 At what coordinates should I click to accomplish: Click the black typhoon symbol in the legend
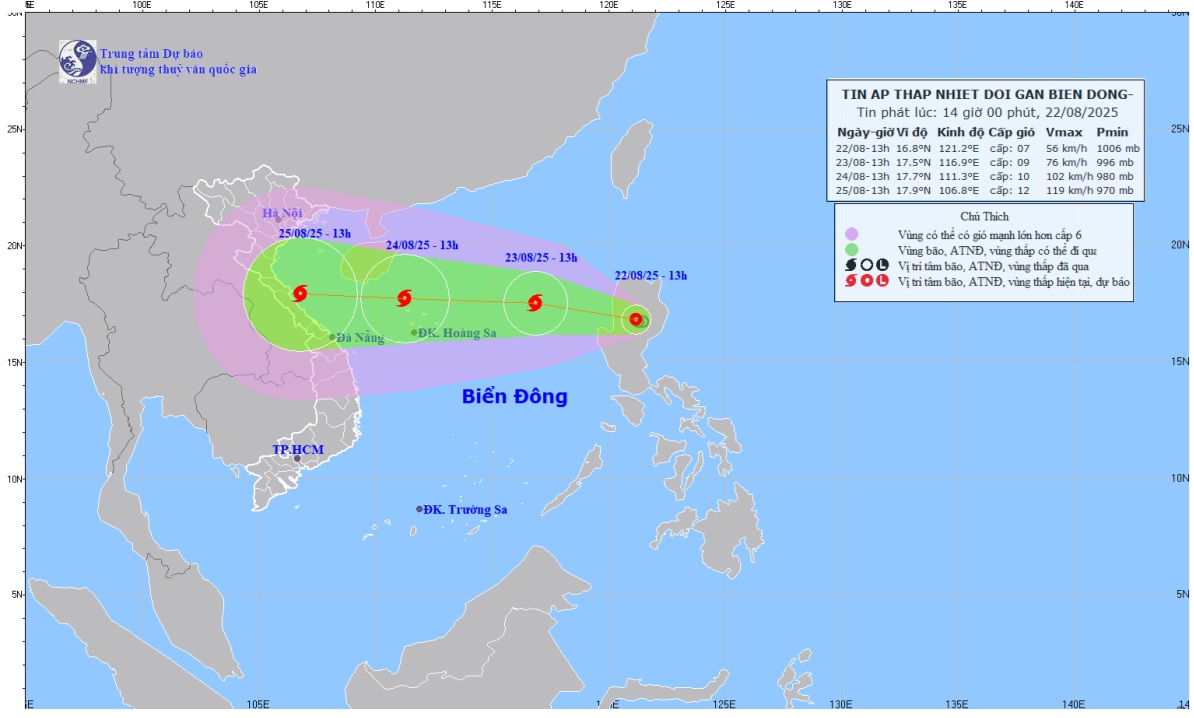click(851, 266)
